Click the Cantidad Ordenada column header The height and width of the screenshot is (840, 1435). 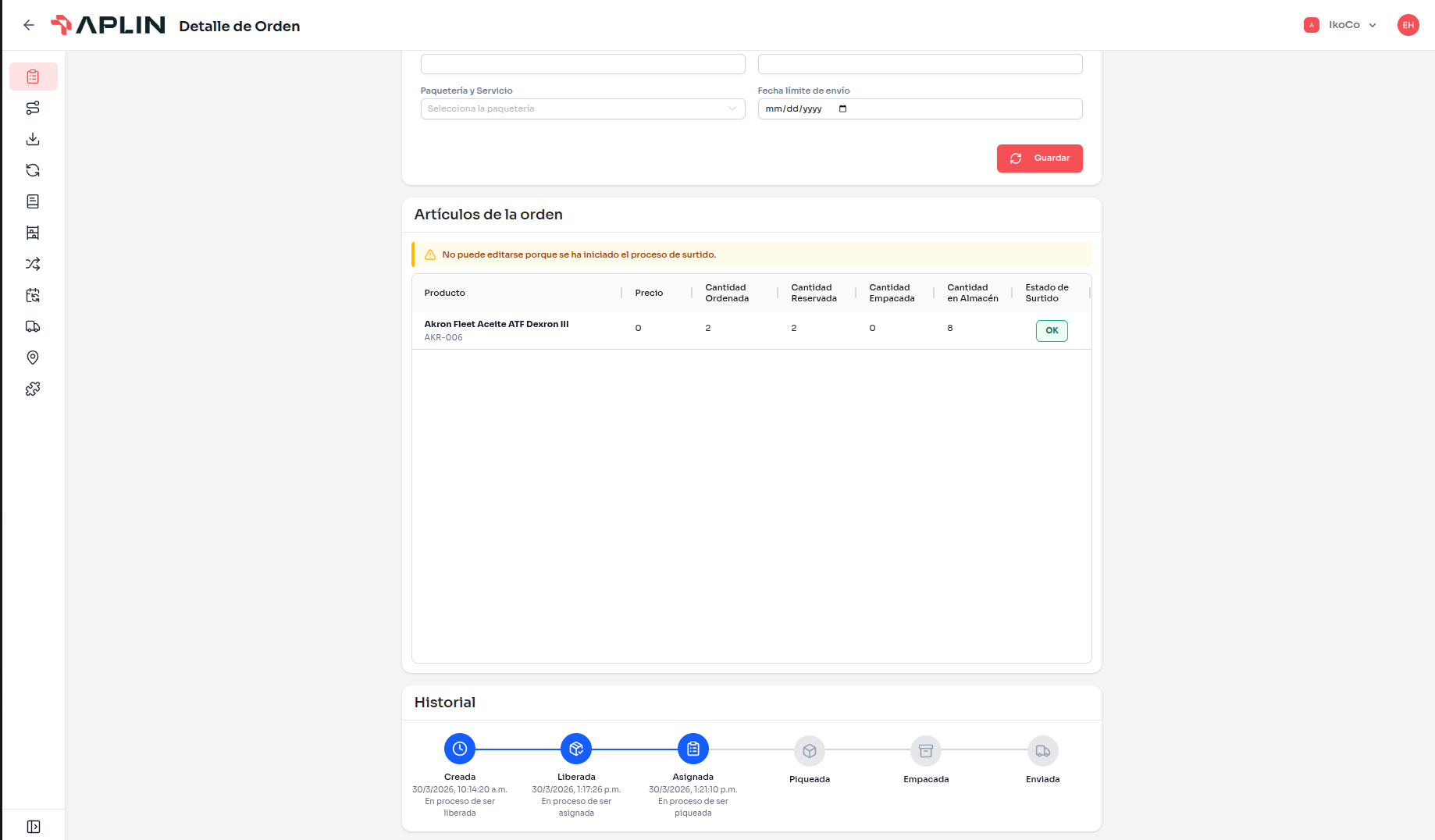[x=727, y=293]
